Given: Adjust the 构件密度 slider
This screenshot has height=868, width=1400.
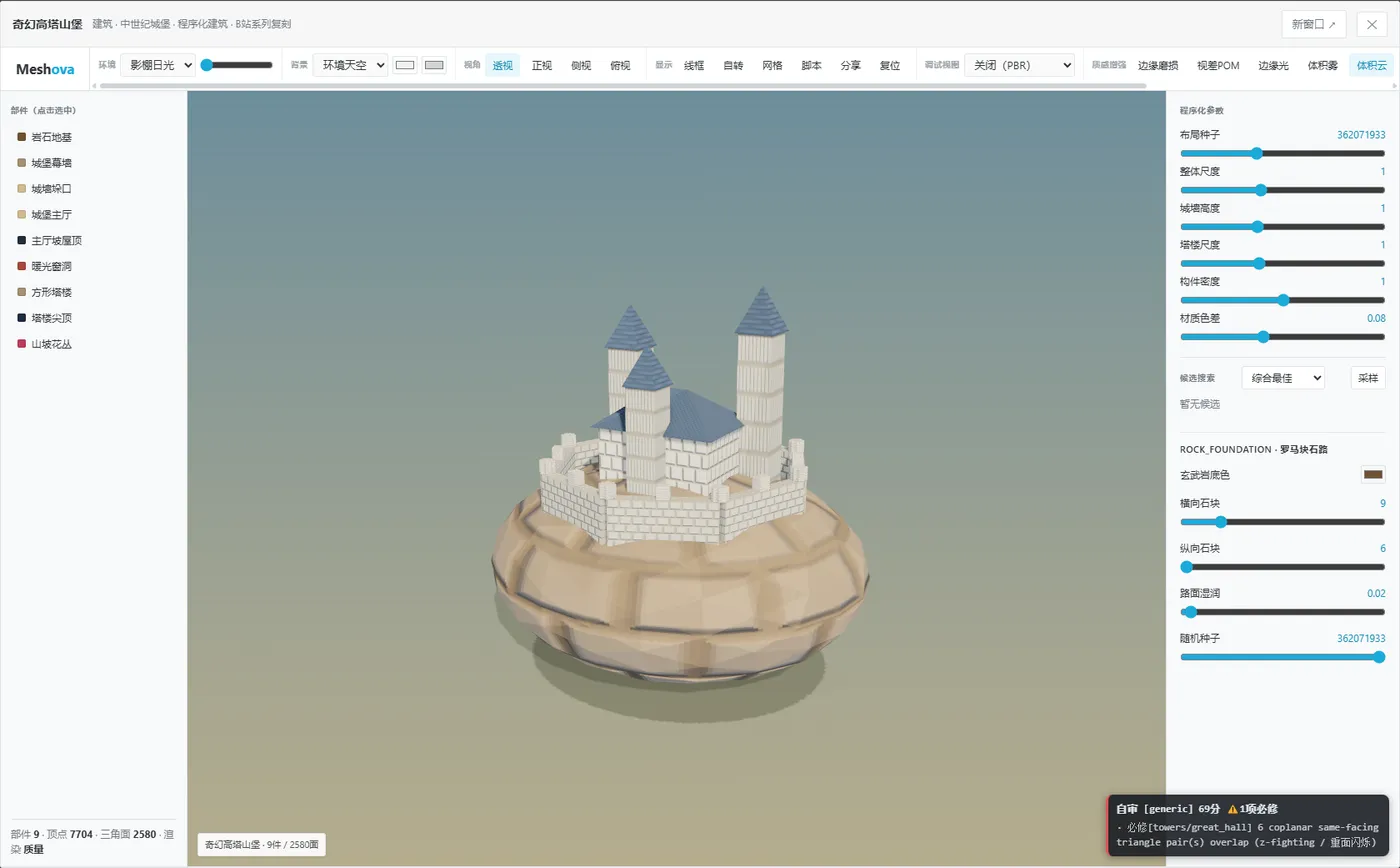Looking at the screenshot, I should 1283,300.
